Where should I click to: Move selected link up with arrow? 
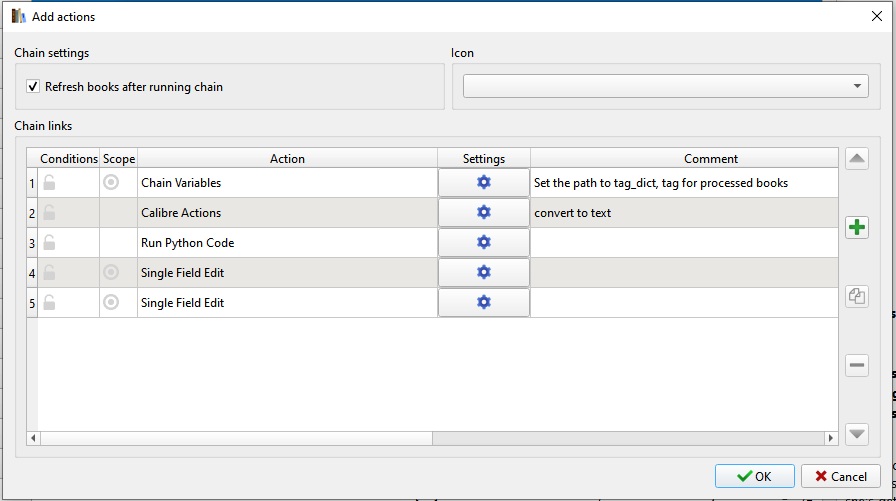tap(857, 158)
